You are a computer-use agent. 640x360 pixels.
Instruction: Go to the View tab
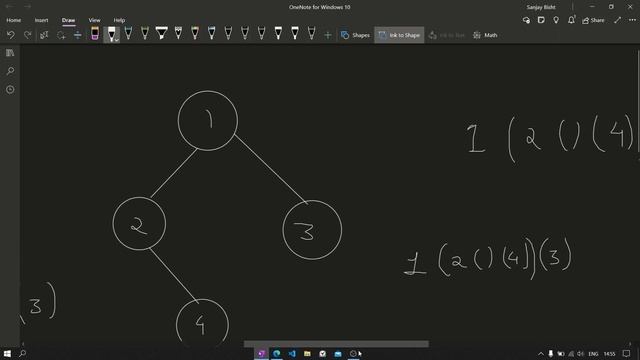click(94, 20)
